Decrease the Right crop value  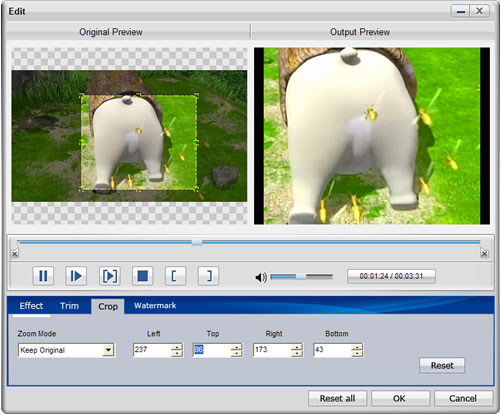pyautogui.click(x=297, y=354)
